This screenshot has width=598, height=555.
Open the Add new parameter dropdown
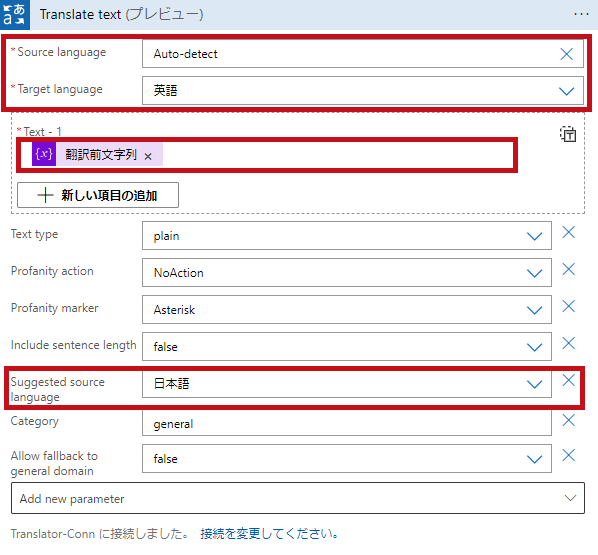pos(298,498)
